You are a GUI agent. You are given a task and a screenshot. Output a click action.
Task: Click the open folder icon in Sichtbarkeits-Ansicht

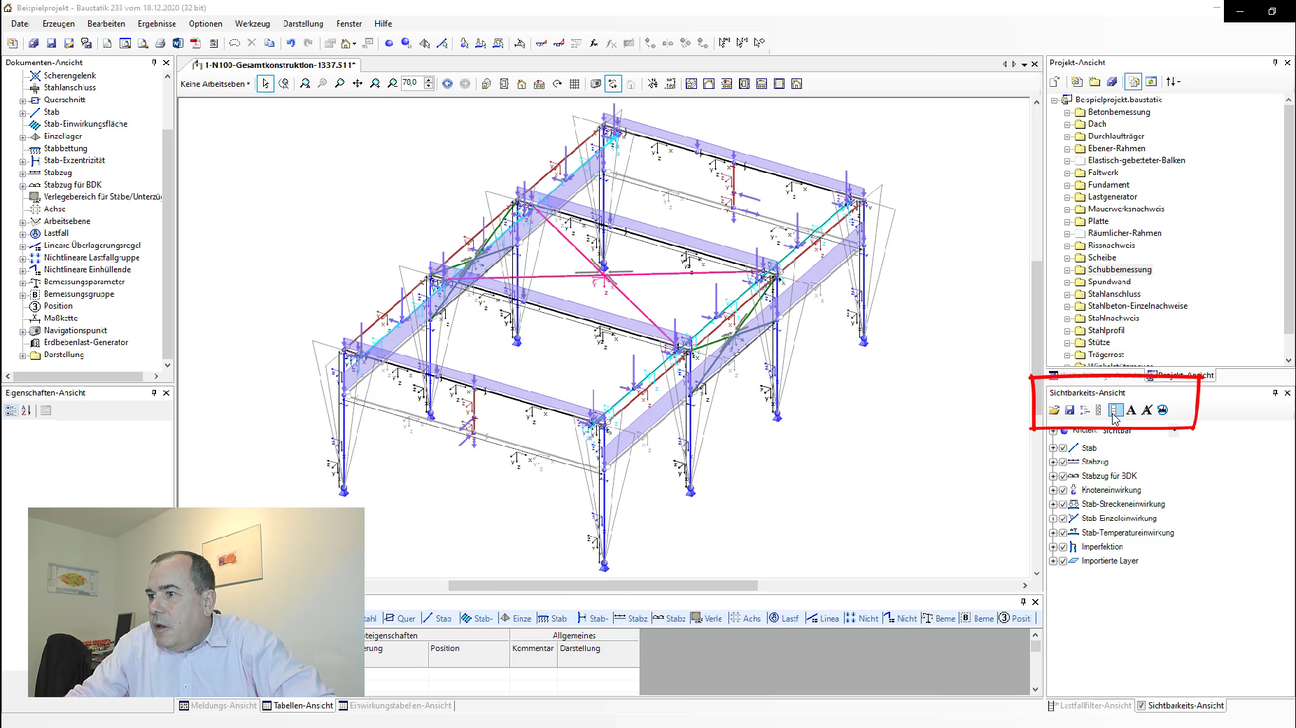(1054, 410)
